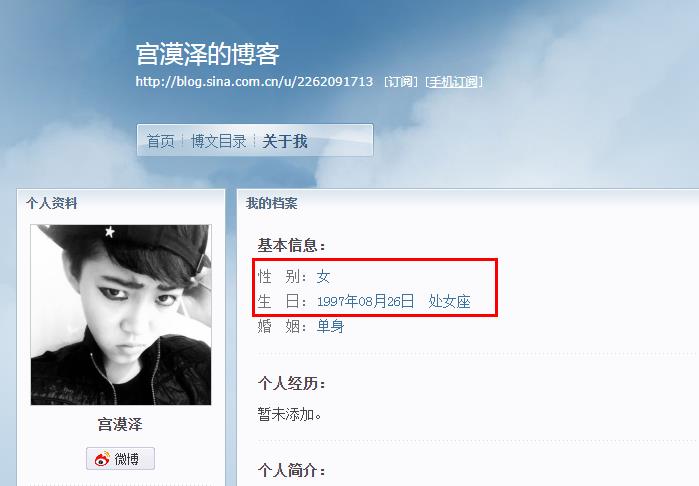
Task: Open the 微博 button under profile
Action: pos(120,458)
